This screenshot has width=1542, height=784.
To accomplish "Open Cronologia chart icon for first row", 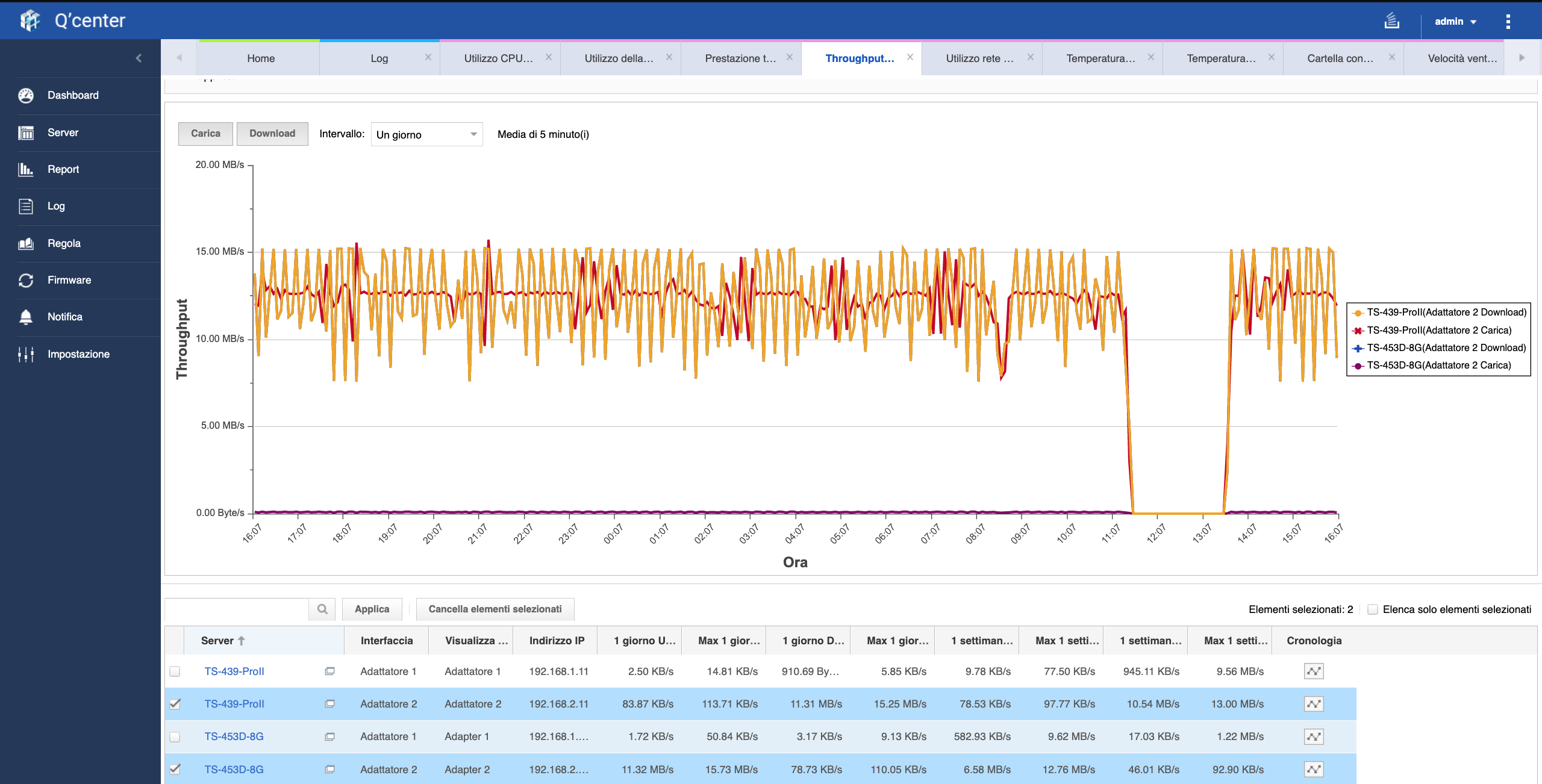I will point(1313,671).
